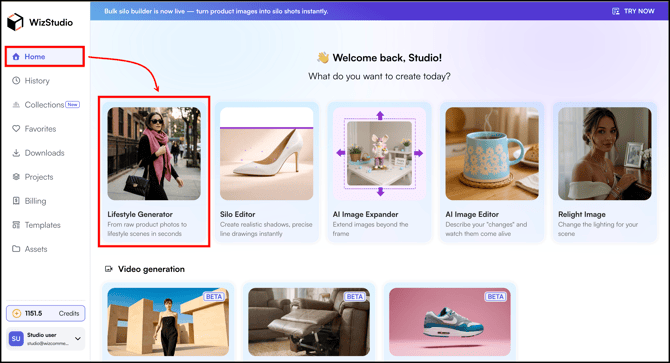The image size is (670, 363).
Task: Open the Relight Image portrait thumbnail
Action: [605, 154]
